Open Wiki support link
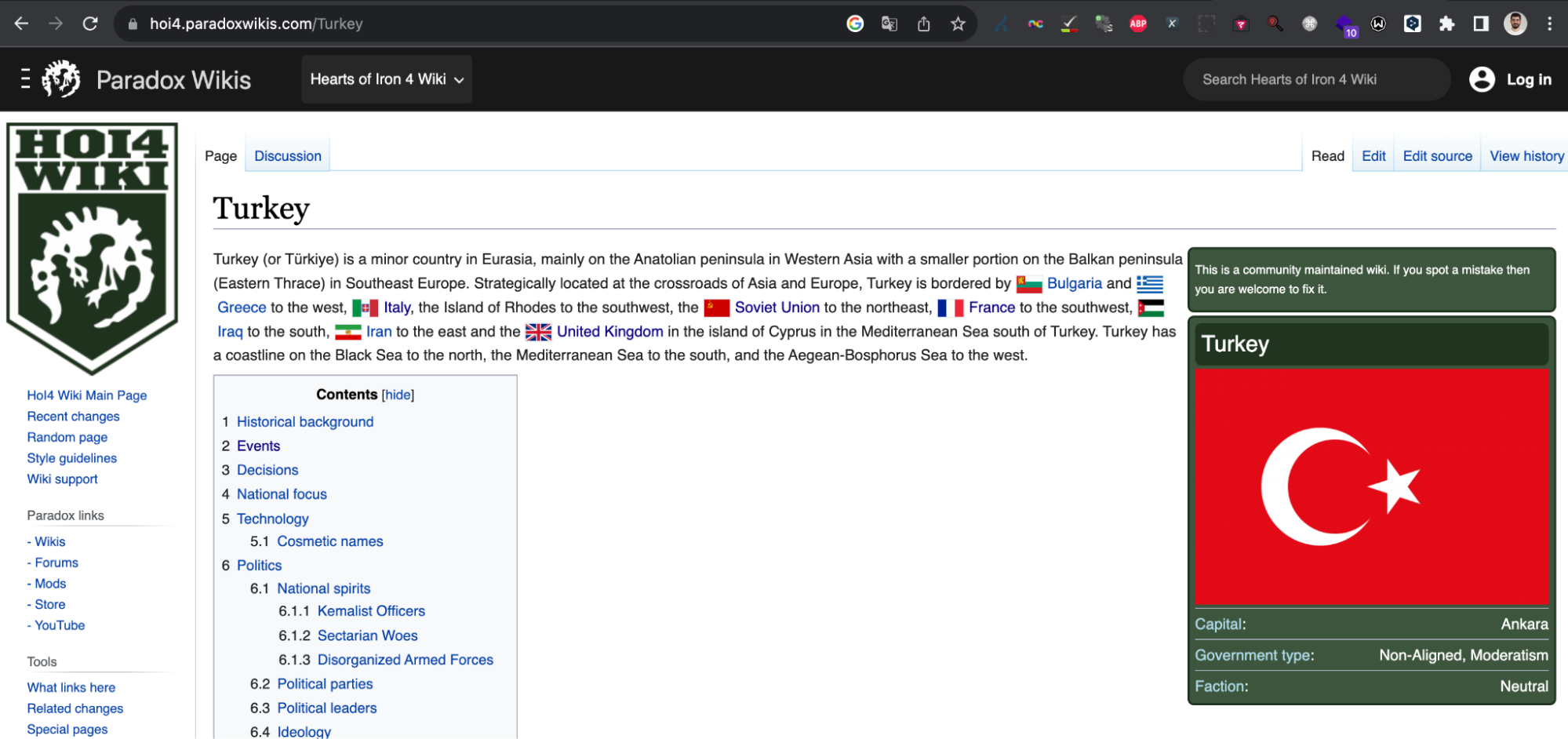This screenshot has height=739, width=1568. [x=63, y=479]
